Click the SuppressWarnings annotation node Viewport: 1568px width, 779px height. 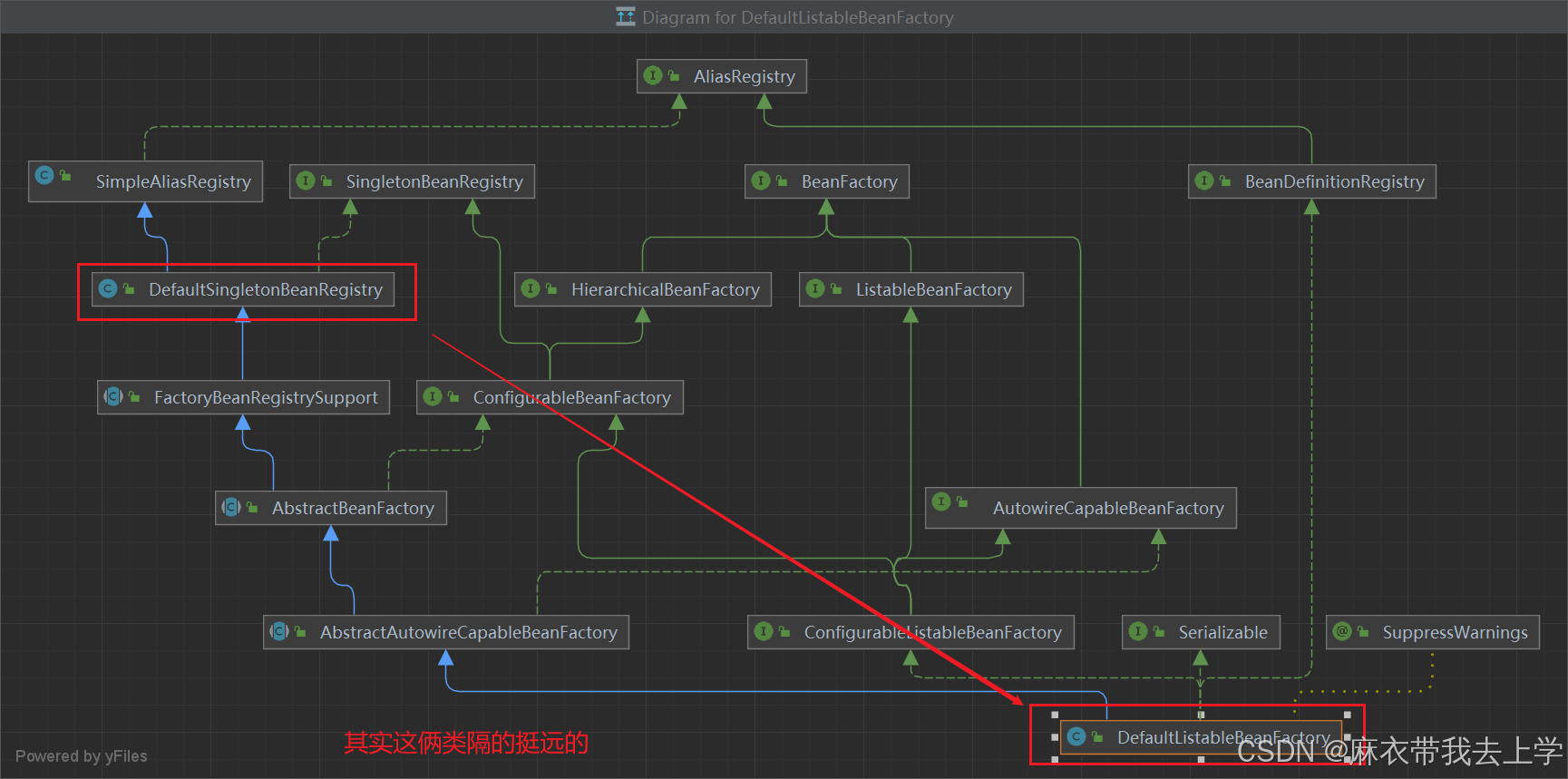(1433, 632)
